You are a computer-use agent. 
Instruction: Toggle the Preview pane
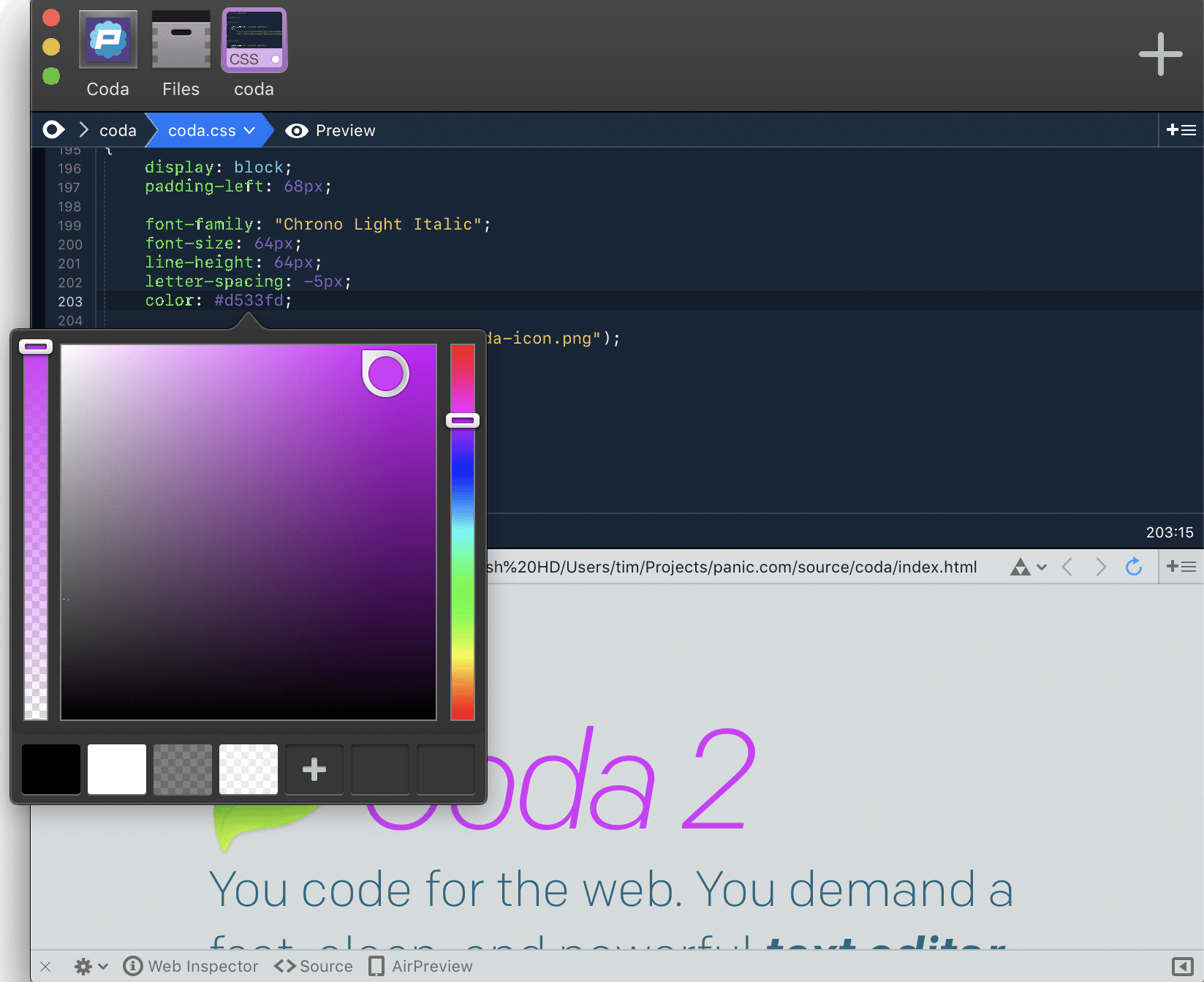click(330, 131)
